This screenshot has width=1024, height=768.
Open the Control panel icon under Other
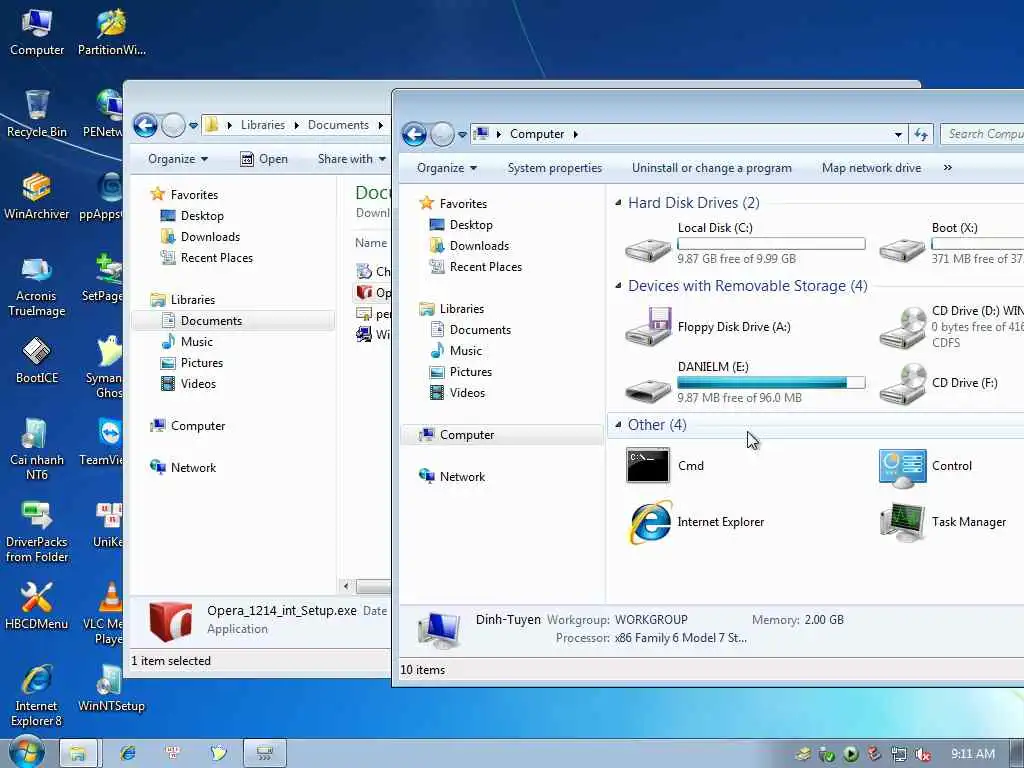click(x=903, y=468)
